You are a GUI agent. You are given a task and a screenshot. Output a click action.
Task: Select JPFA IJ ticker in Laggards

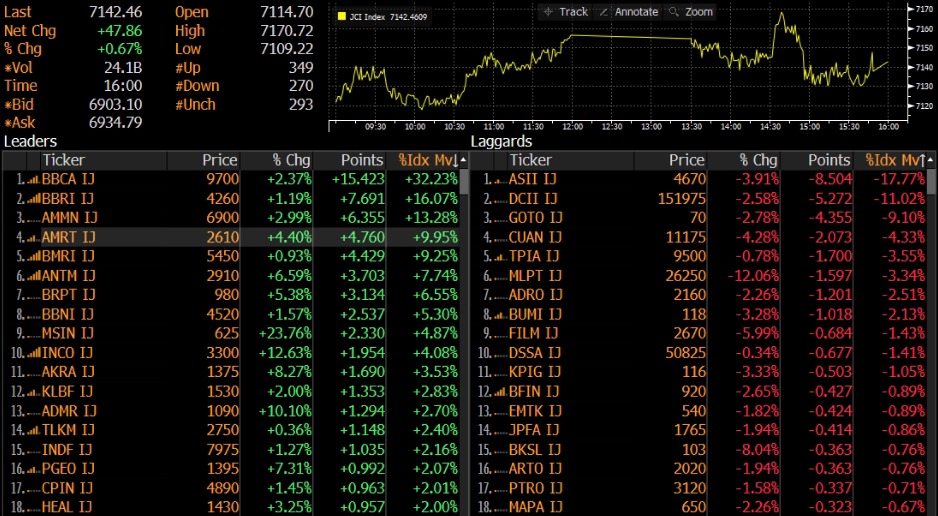pyautogui.click(x=534, y=430)
